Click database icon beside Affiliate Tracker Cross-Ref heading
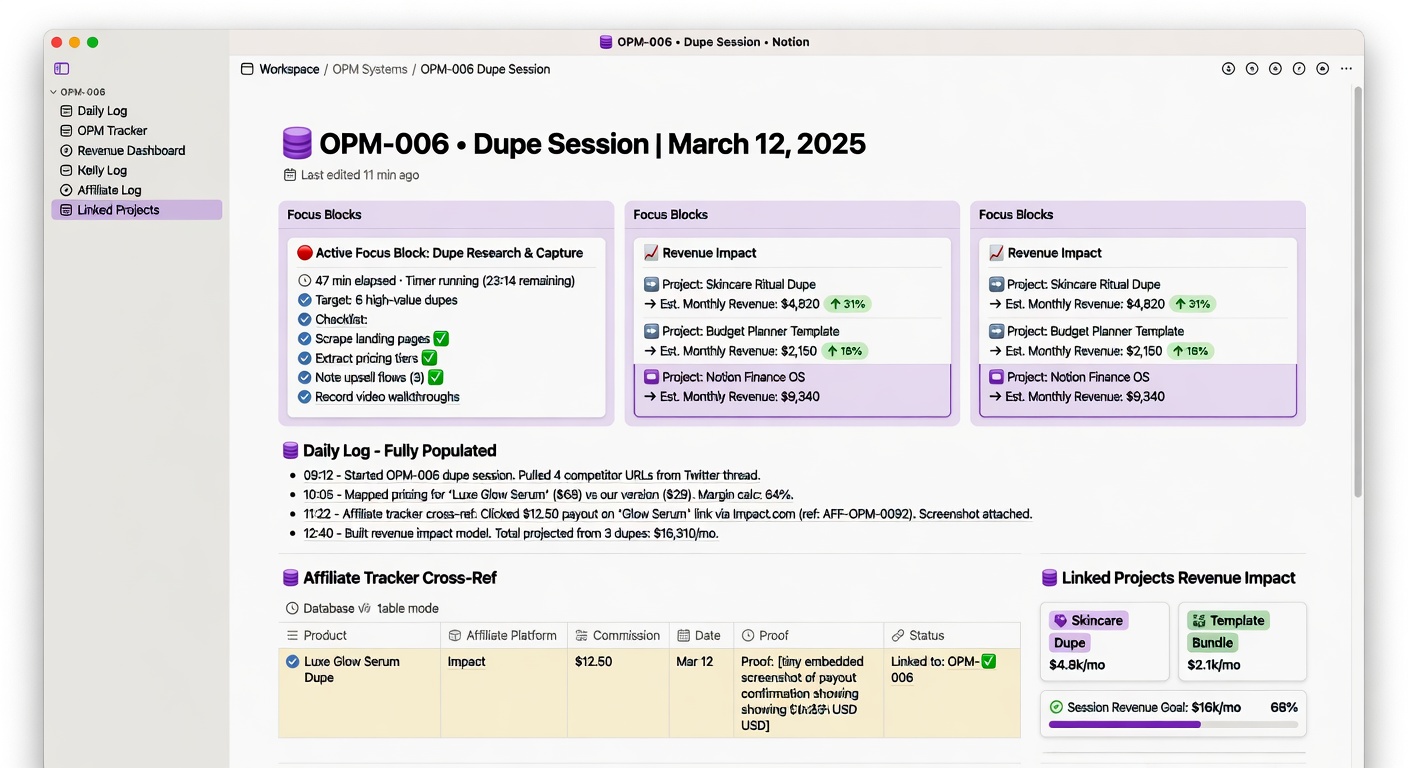1408x768 pixels. coord(291,578)
